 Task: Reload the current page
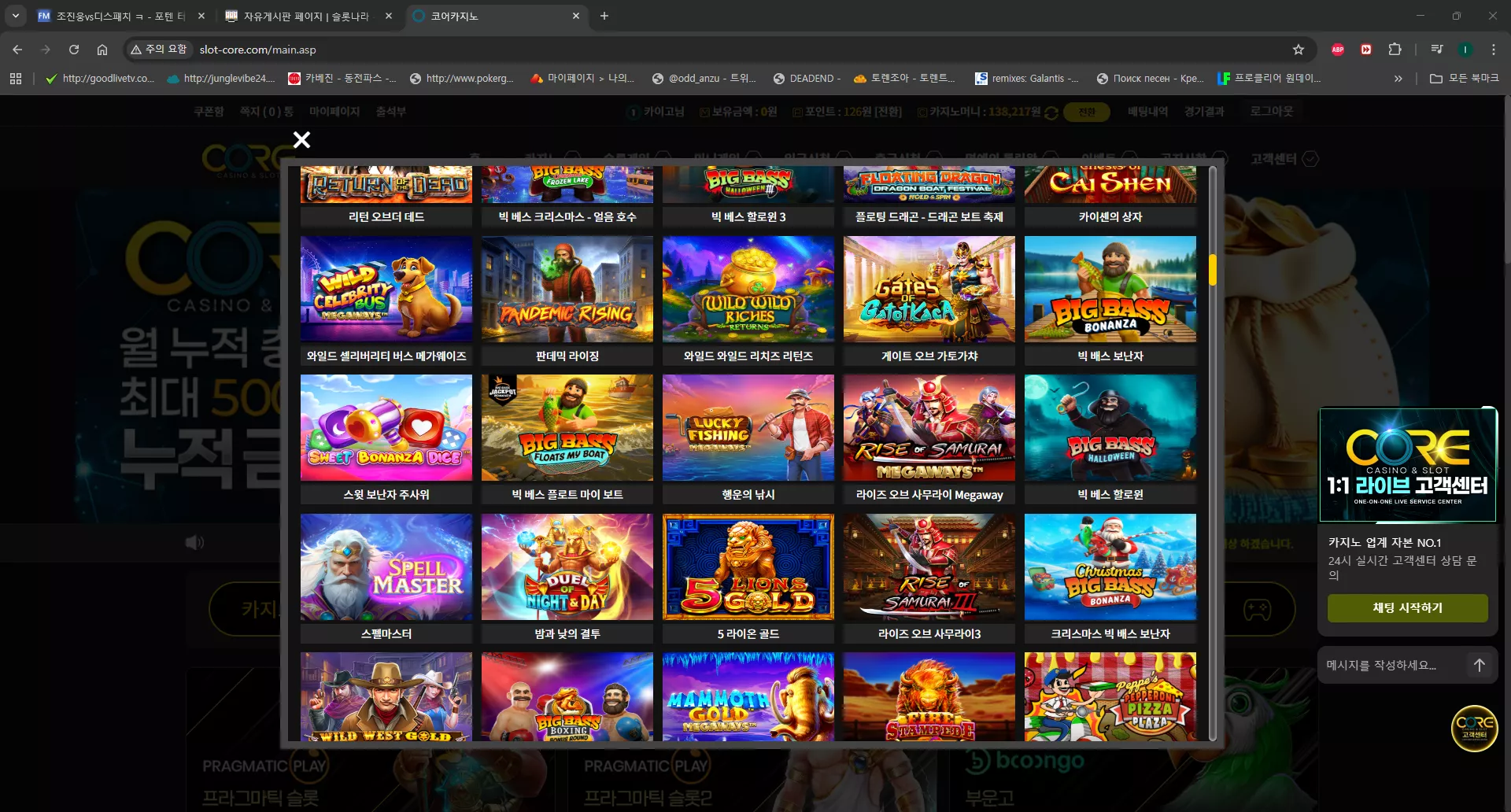pyautogui.click(x=74, y=50)
